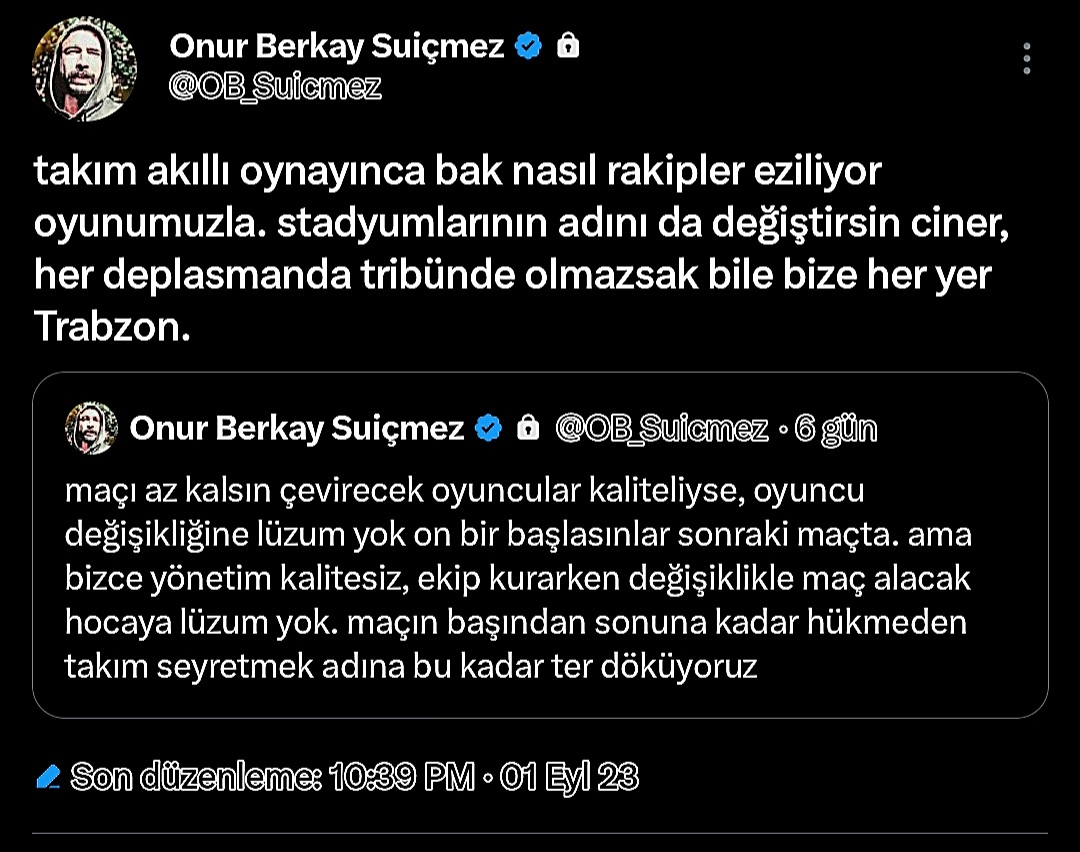Click the verified badge inside the quoted tweet
This screenshot has width=1080, height=852.
pos(488,429)
